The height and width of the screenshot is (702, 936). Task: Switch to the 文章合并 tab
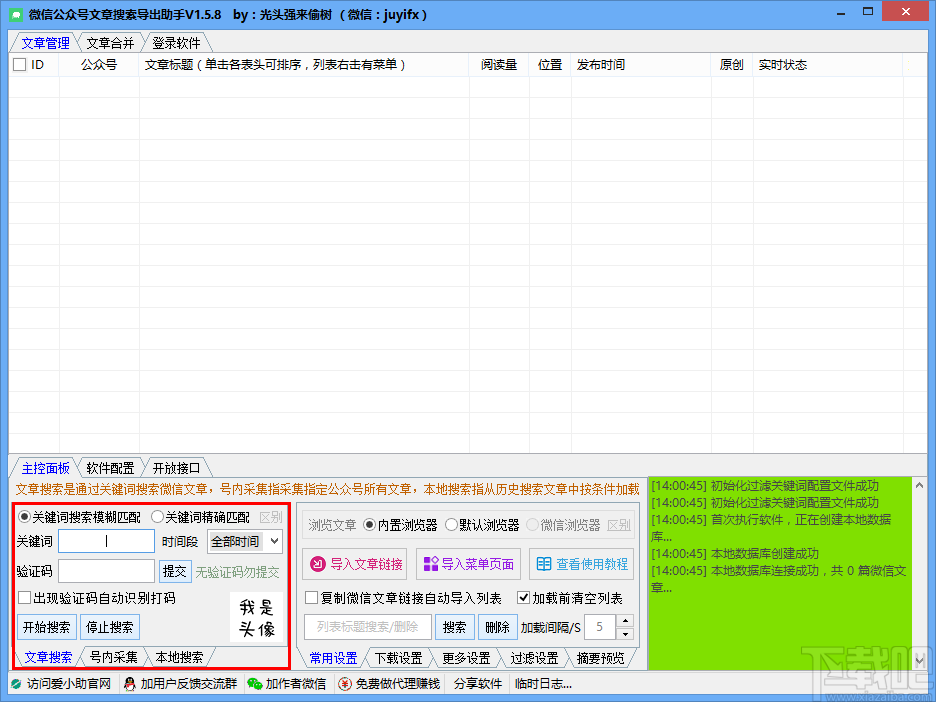[x=110, y=43]
